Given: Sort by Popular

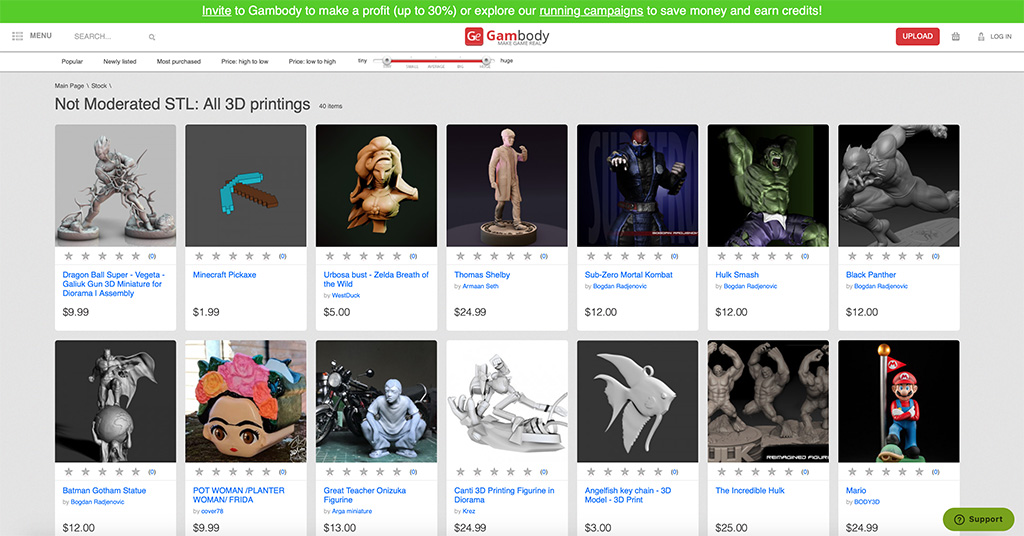Looking at the screenshot, I should (x=72, y=62).
